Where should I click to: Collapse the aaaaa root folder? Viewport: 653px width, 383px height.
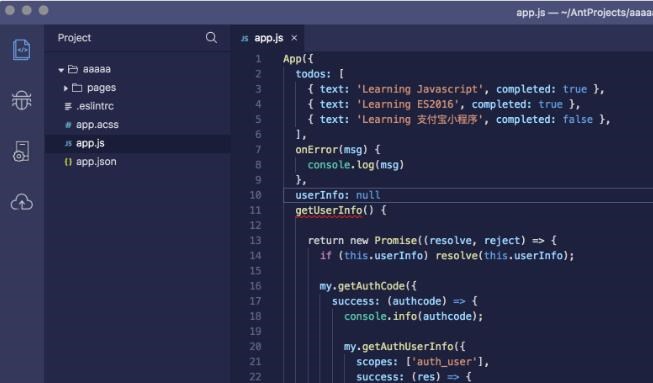61,70
